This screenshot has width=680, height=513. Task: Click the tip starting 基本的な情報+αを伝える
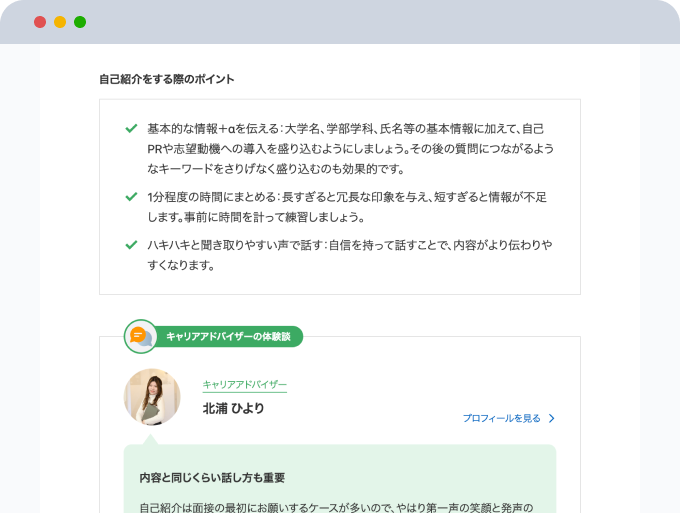(345, 148)
